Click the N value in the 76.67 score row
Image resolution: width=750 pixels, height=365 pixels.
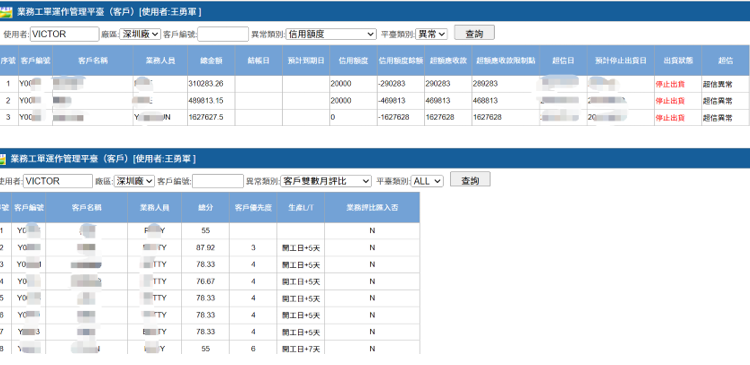(372, 282)
